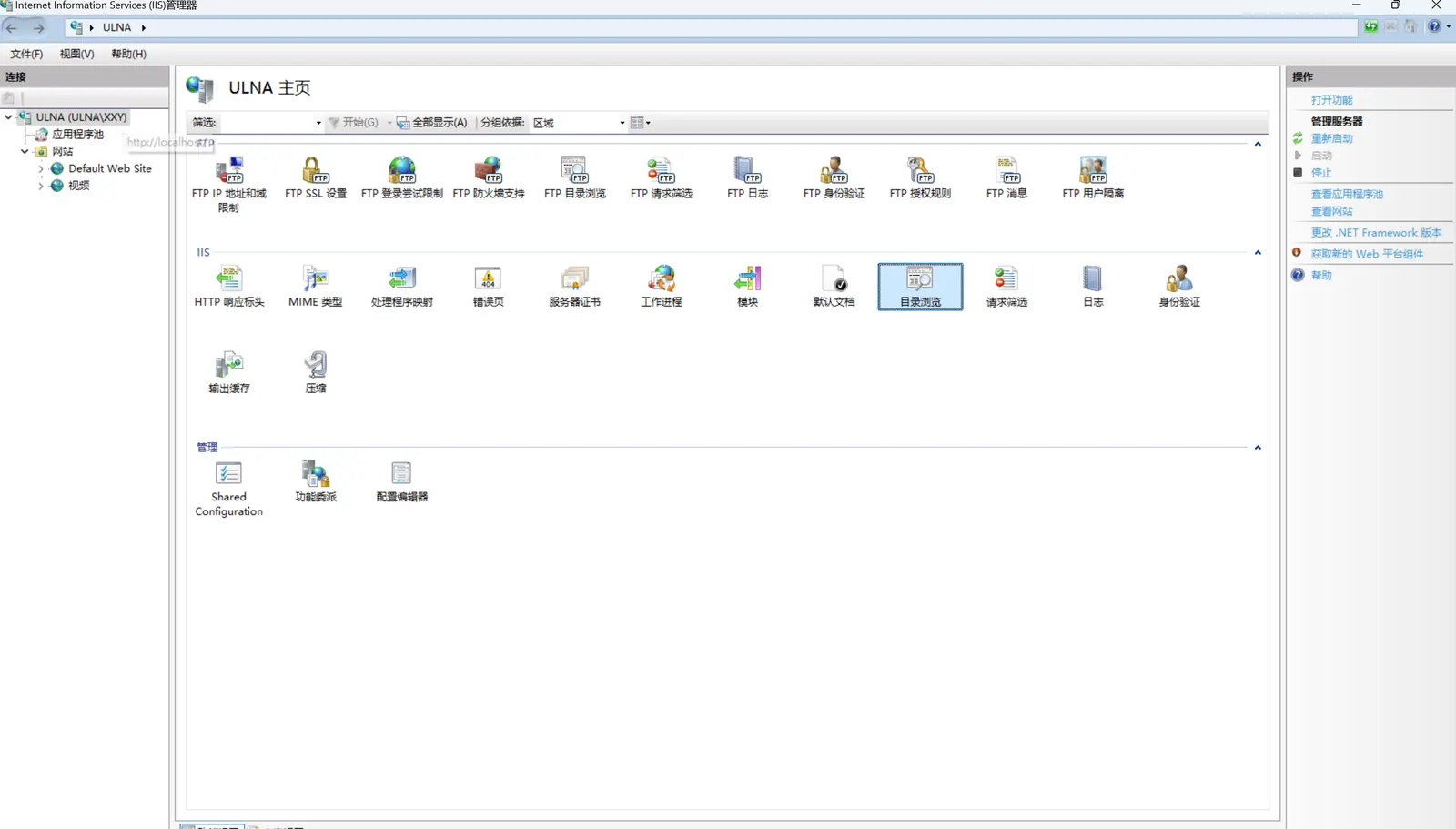This screenshot has height=829, width=1456.
Task: Open the 视图(V) menu
Action: (x=76, y=54)
